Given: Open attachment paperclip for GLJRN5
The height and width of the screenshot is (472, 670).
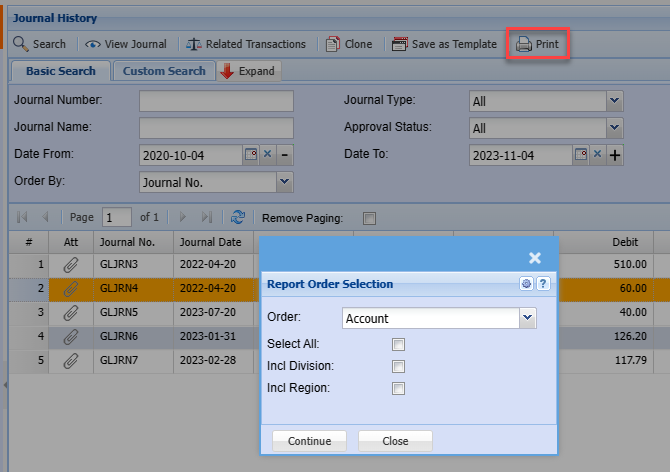Looking at the screenshot, I should pos(71,313).
